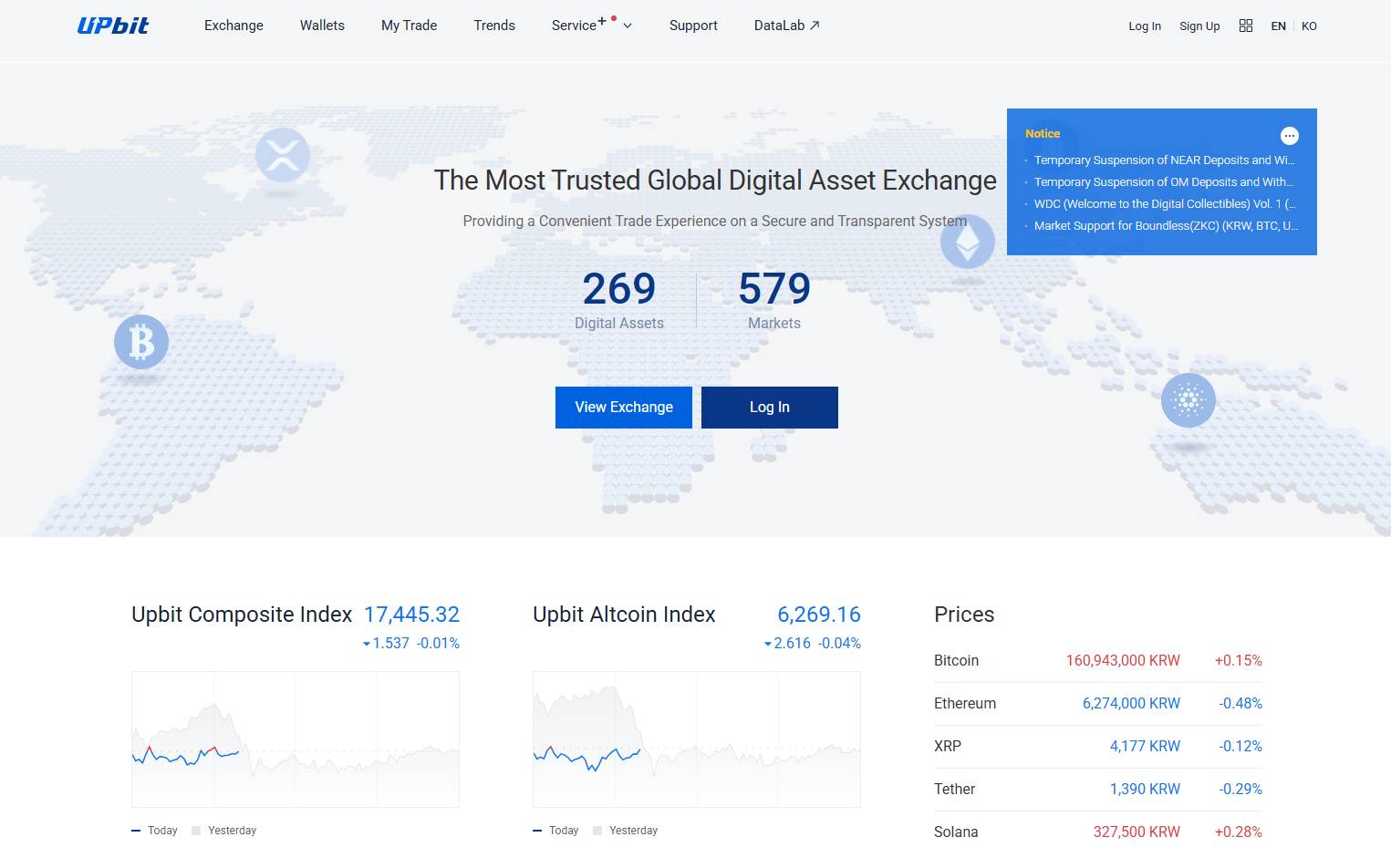1391x868 pixels.
Task: Open WDC Digital Collectibles notice
Action: [x=1165, y=203]
